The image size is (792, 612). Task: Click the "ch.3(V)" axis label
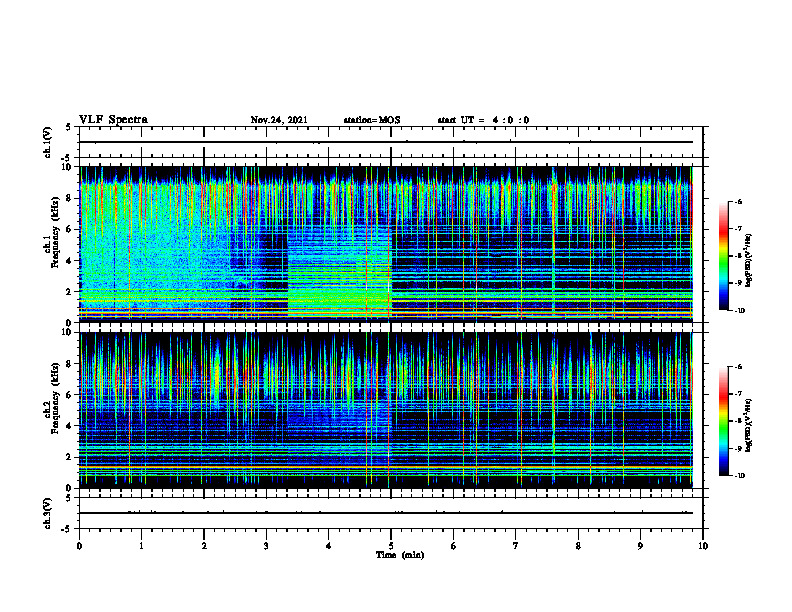[x=47, y=513]
